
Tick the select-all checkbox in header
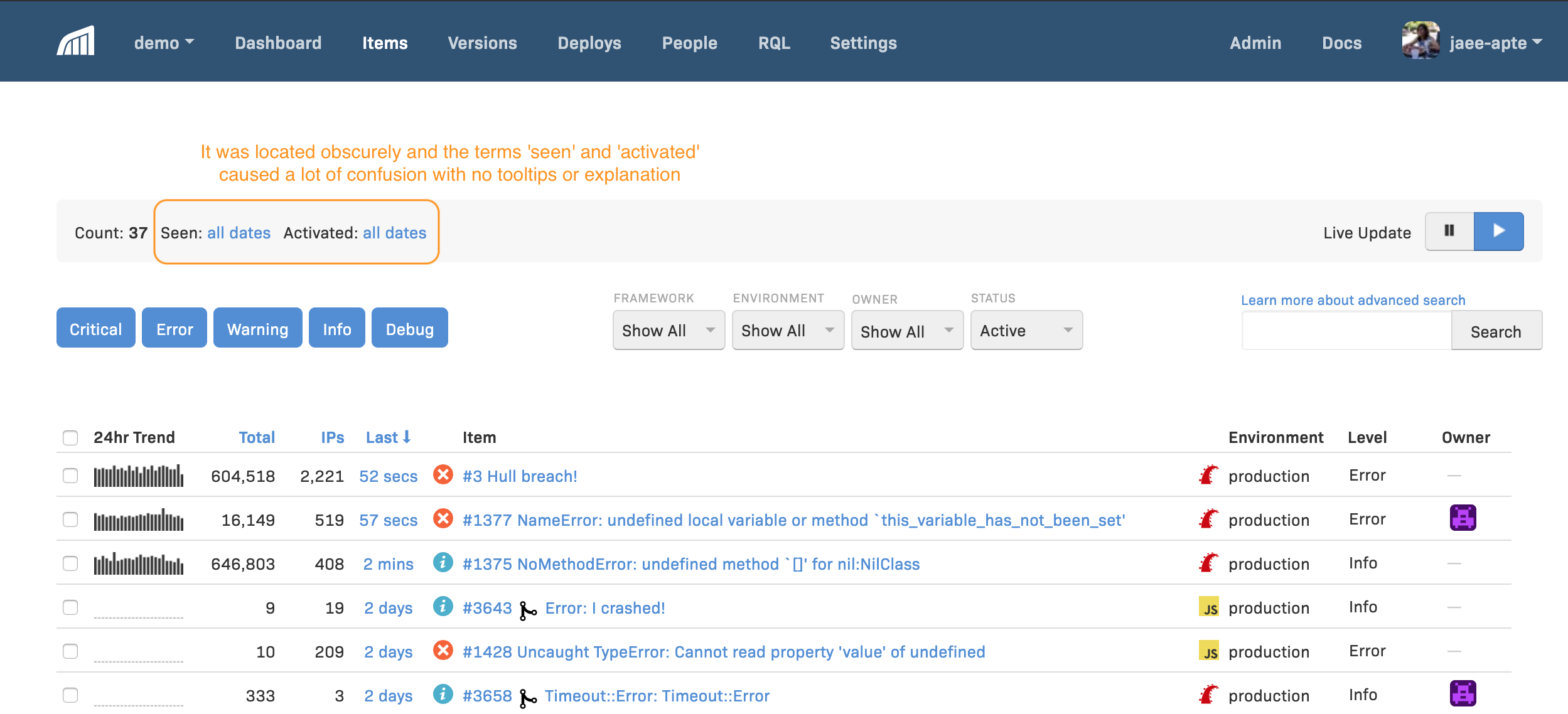tap(70, 437)
